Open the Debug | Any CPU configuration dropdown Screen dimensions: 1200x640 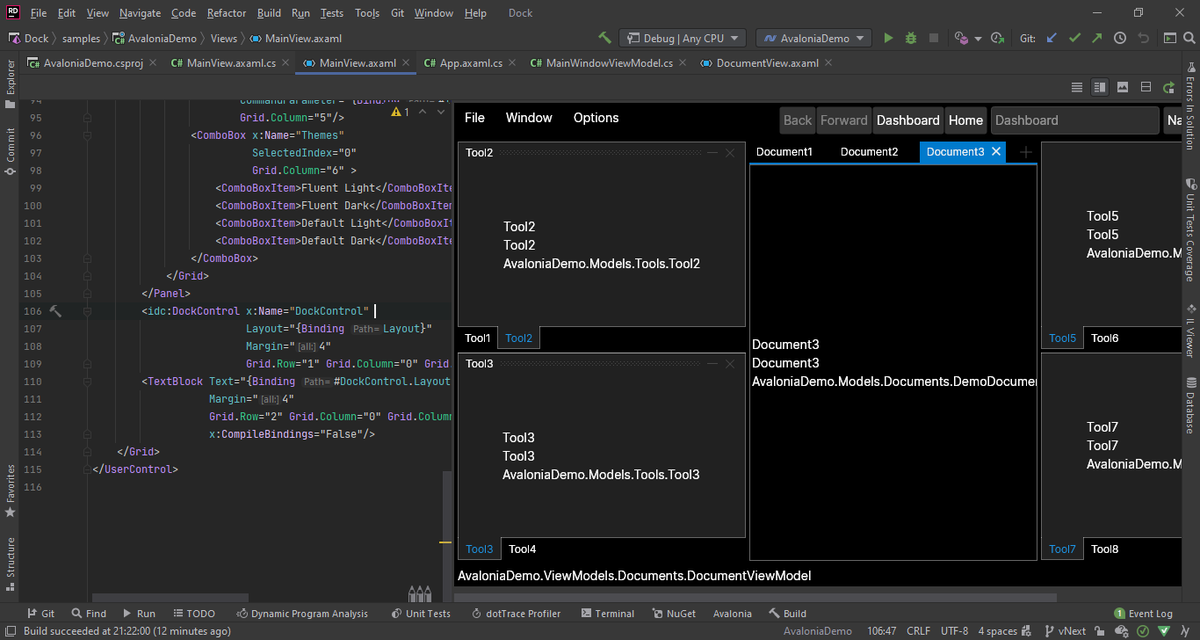click(683, 38)
